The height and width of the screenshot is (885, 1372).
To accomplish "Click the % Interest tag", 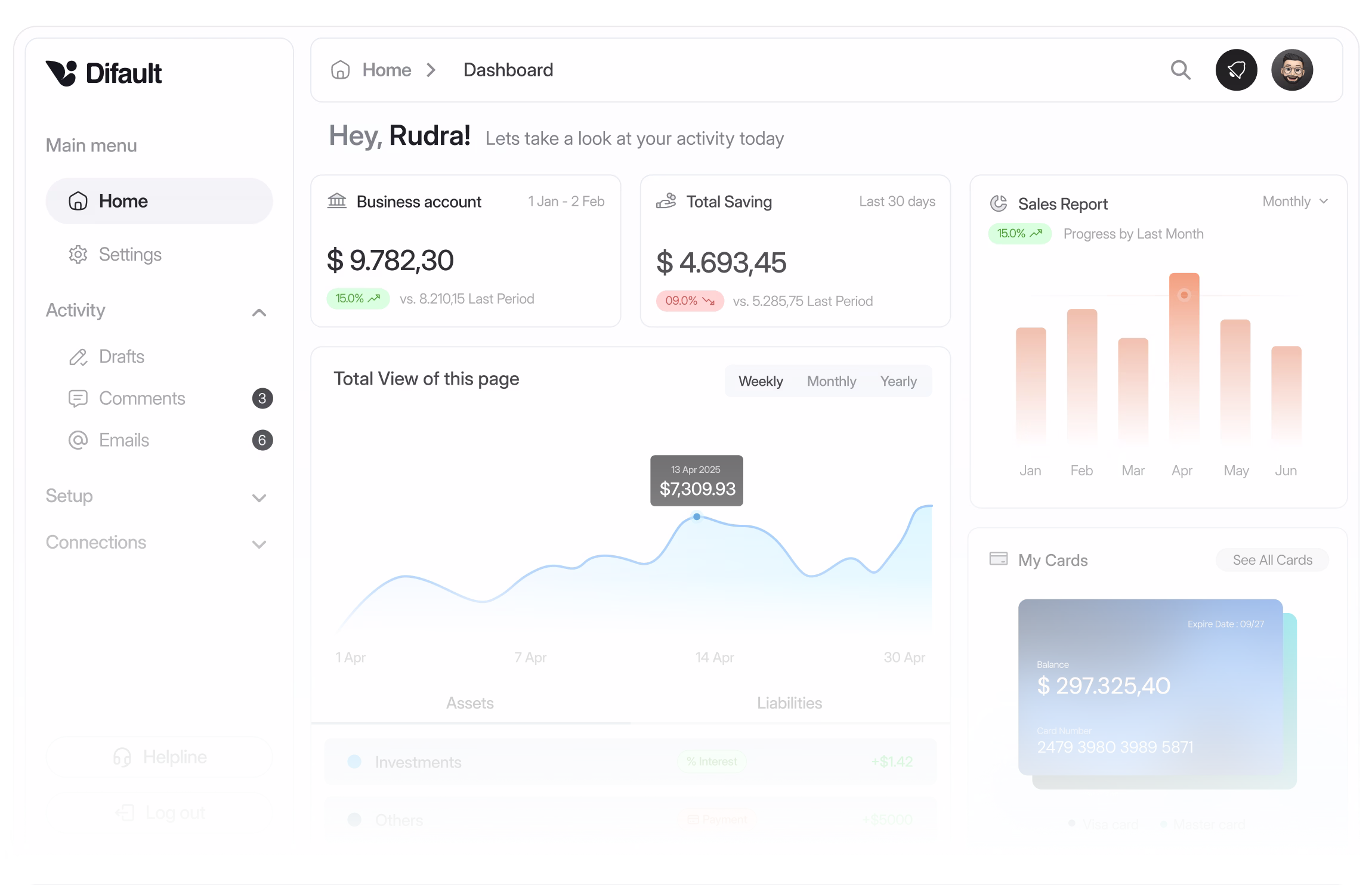I will coord(711,762).
